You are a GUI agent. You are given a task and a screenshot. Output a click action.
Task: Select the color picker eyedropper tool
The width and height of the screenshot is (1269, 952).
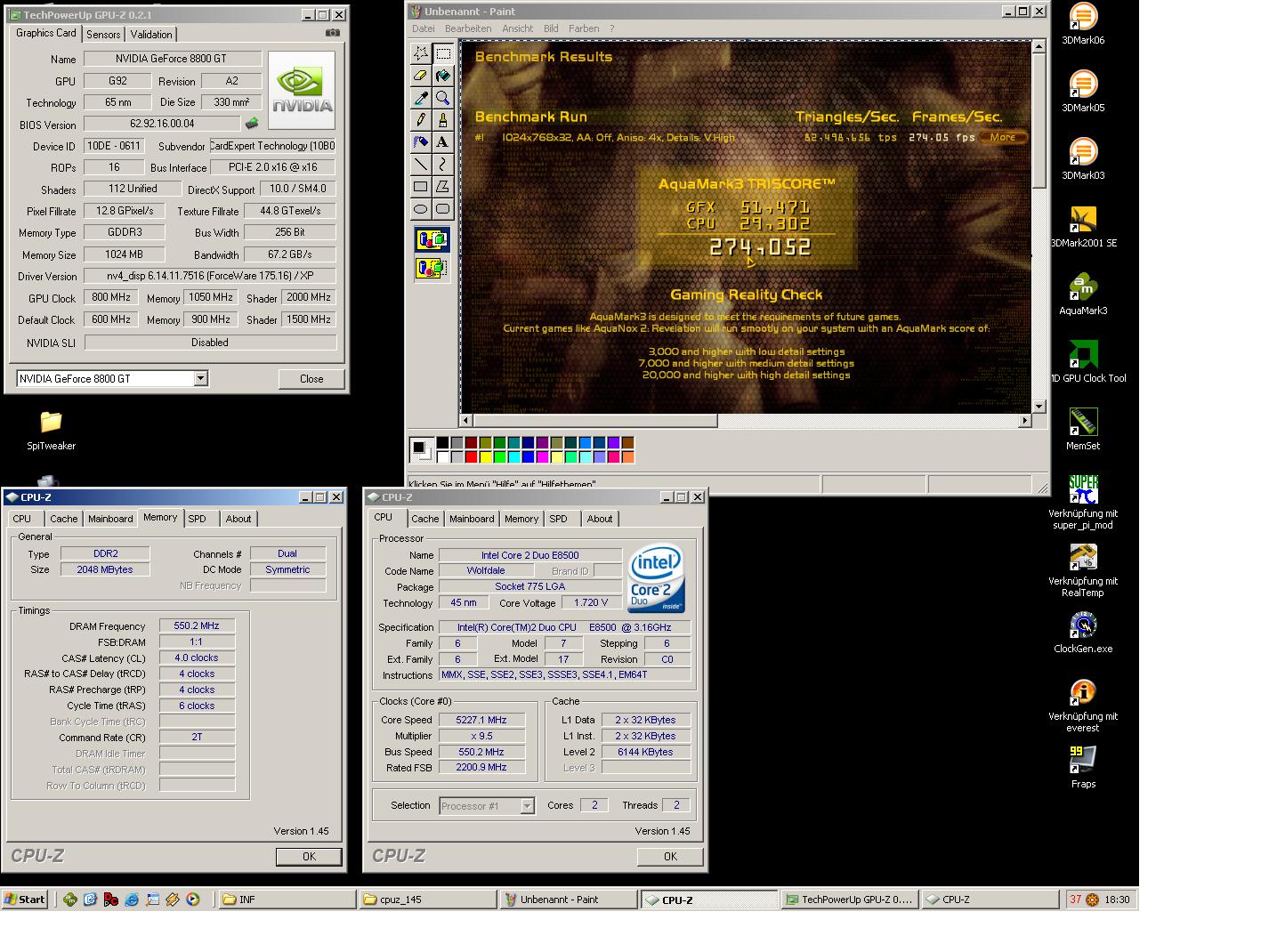pos(421,98)
